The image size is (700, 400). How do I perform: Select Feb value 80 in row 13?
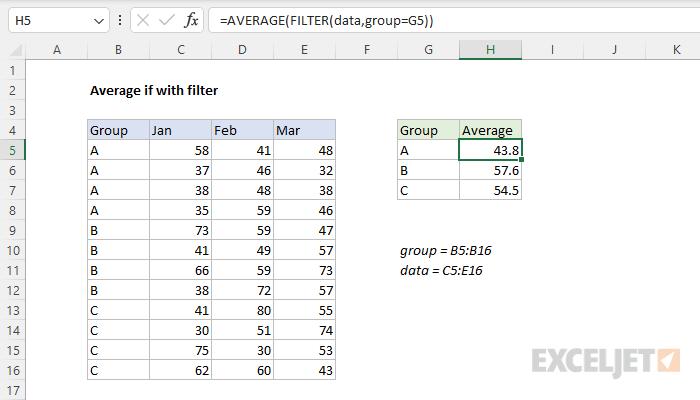click(x=242, y=310)
